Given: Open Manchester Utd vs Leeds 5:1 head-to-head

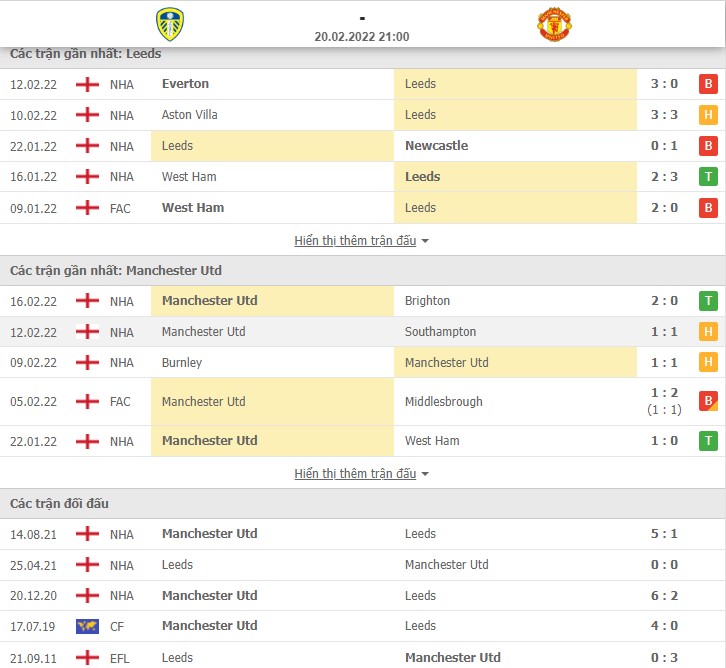Looking at the screenshot, I should click(363, 534).
